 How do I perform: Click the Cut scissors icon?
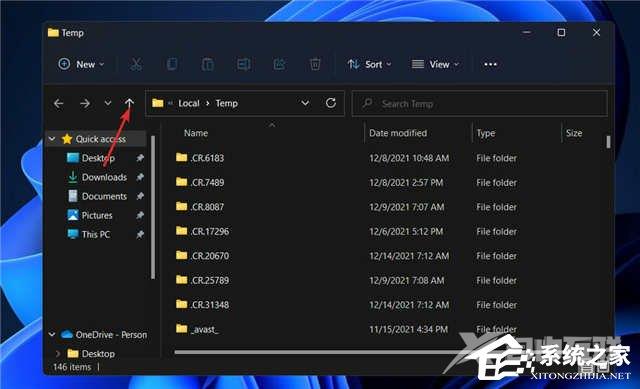[136, 64]
